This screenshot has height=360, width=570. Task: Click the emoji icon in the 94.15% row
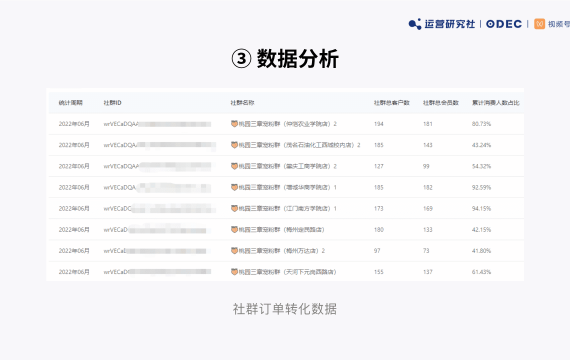tap(234, 208)
